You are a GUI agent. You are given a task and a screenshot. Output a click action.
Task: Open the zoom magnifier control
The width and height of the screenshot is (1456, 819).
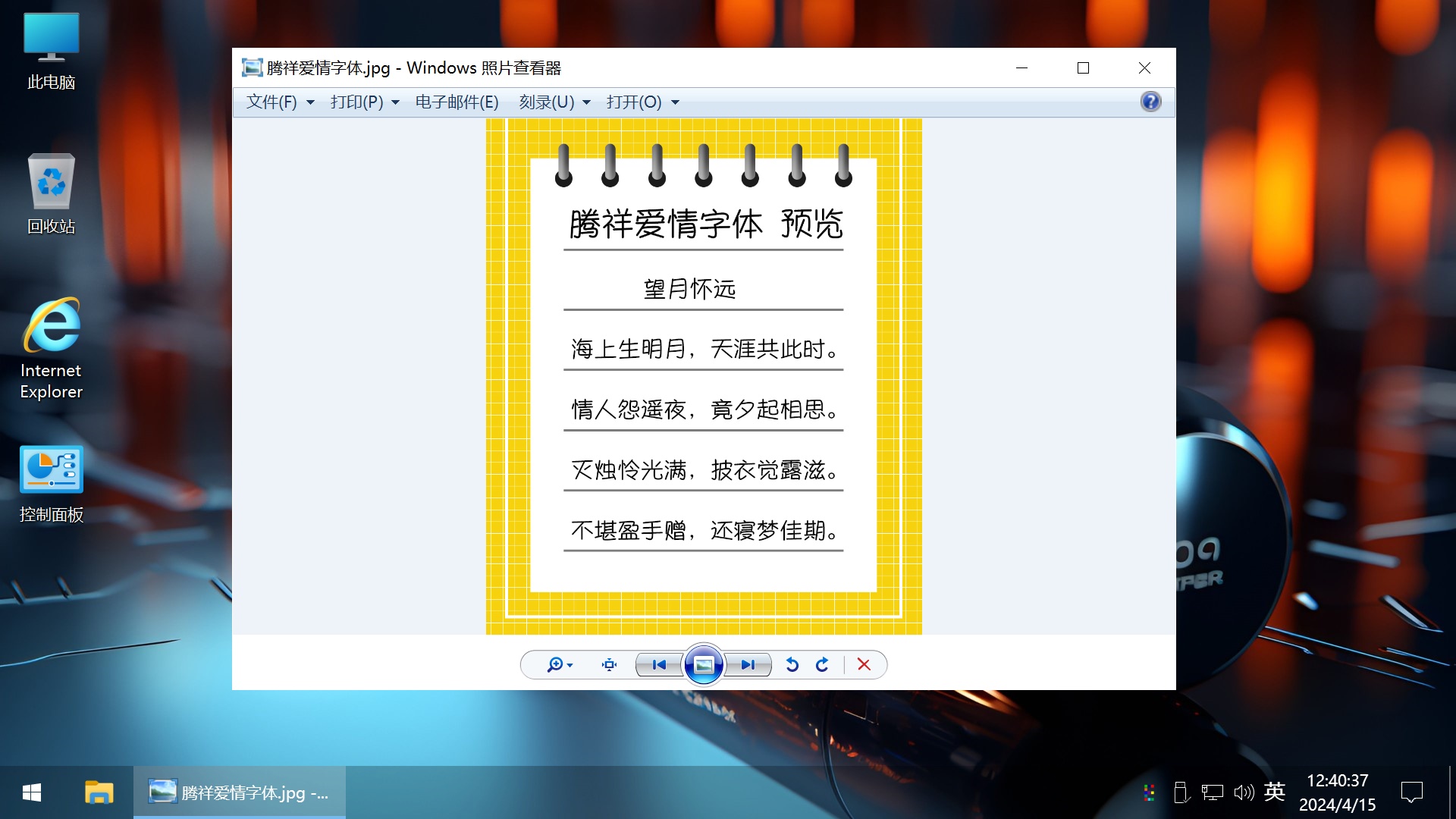(x=560, y=665)
